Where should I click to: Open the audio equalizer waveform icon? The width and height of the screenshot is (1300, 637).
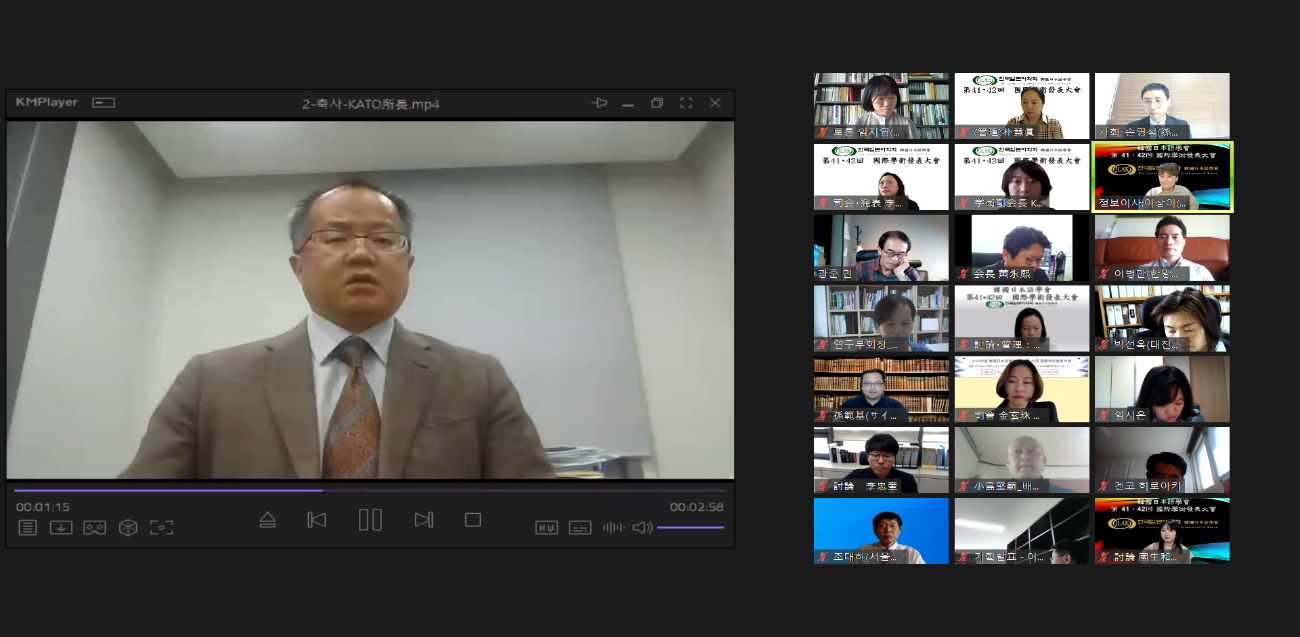tap(613, 527)
